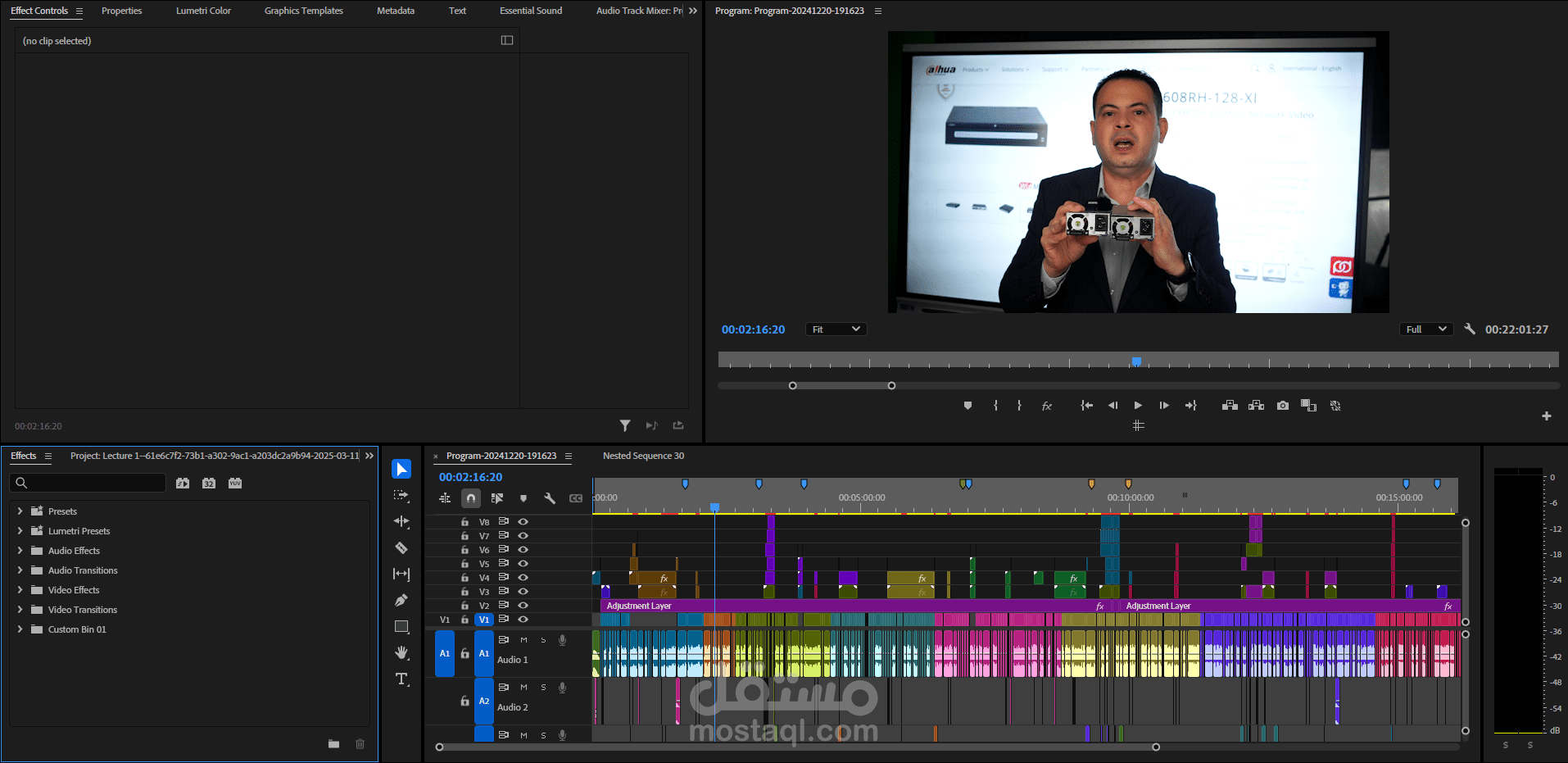Screen dimensions: 1568x763
Task: Click the Export Frame camera icon
Action: point(1283,406)
